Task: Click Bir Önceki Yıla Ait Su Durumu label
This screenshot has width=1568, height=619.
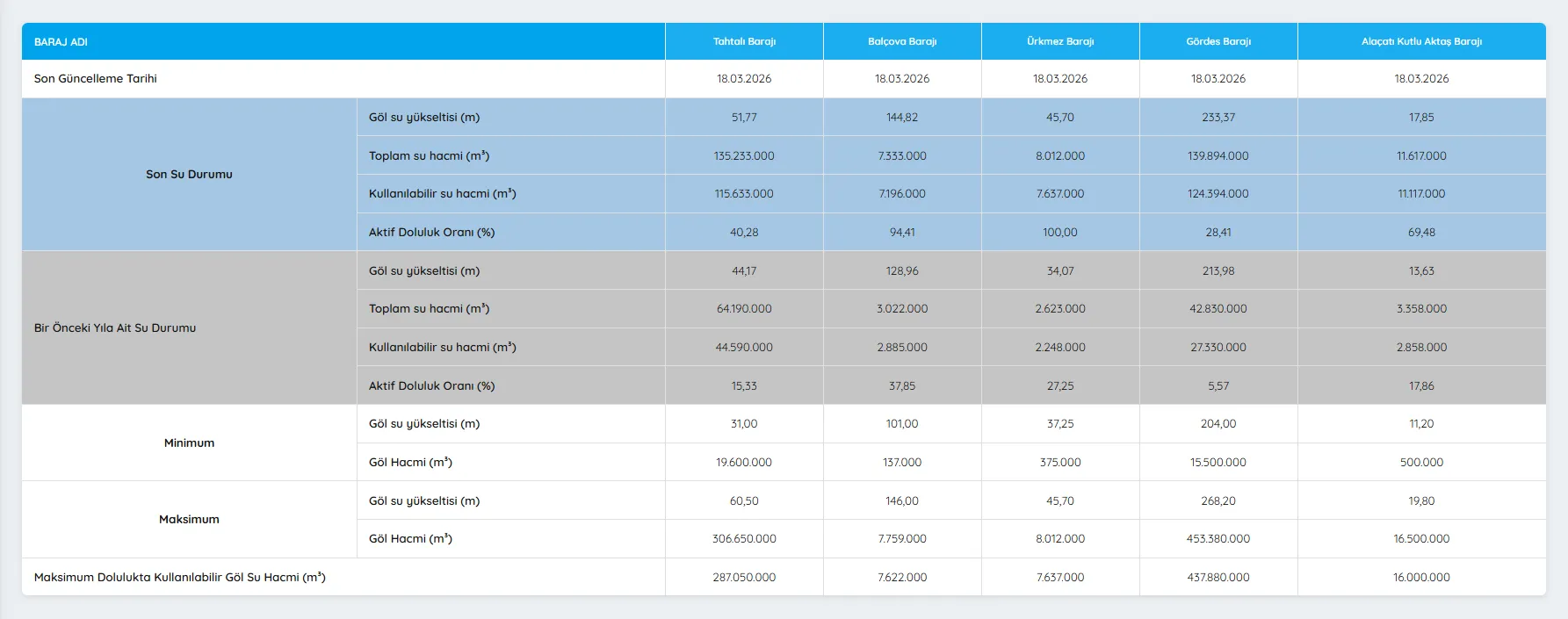Action: point(115,328)
